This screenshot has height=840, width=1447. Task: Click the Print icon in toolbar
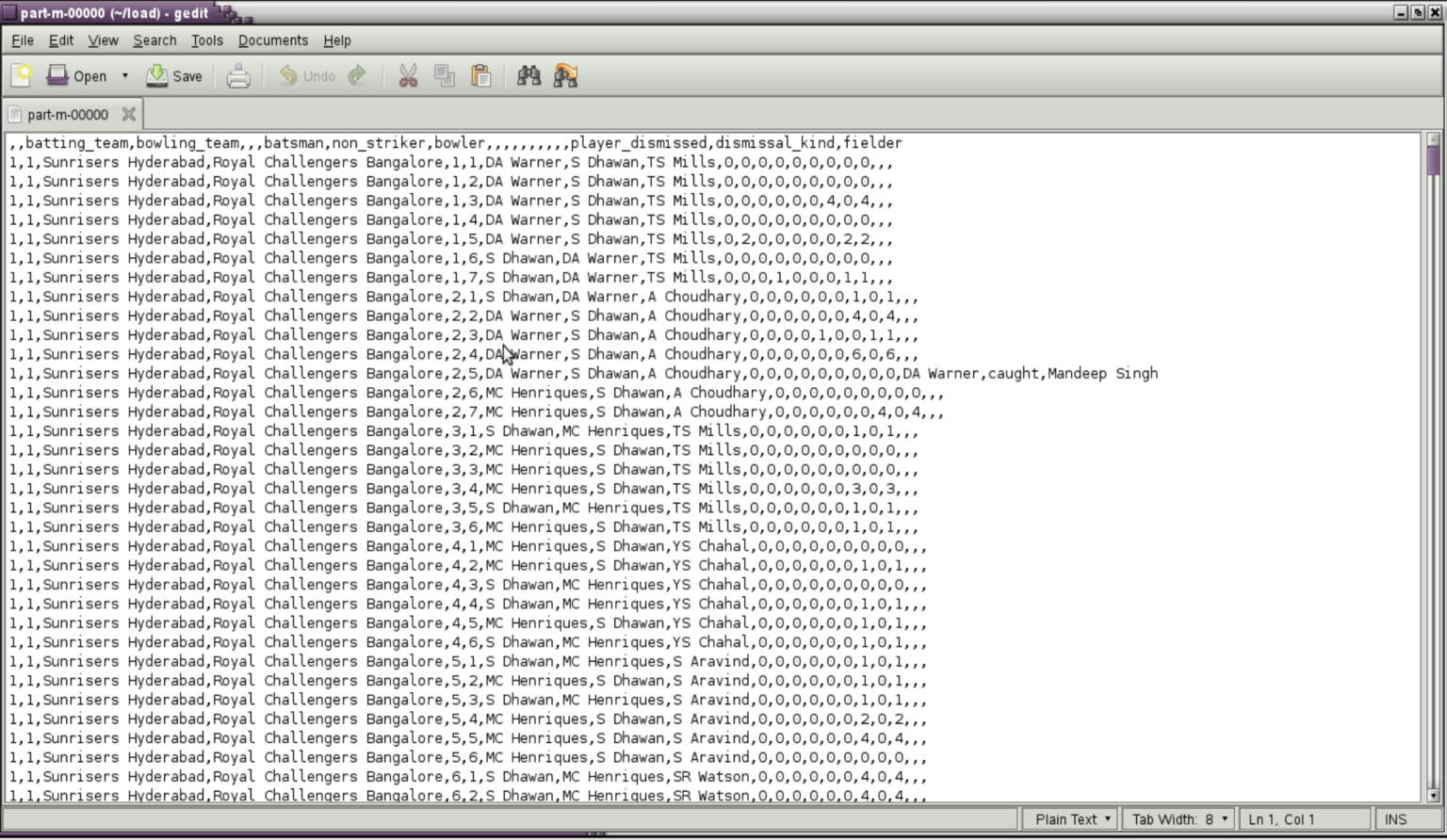coord(238,75)
